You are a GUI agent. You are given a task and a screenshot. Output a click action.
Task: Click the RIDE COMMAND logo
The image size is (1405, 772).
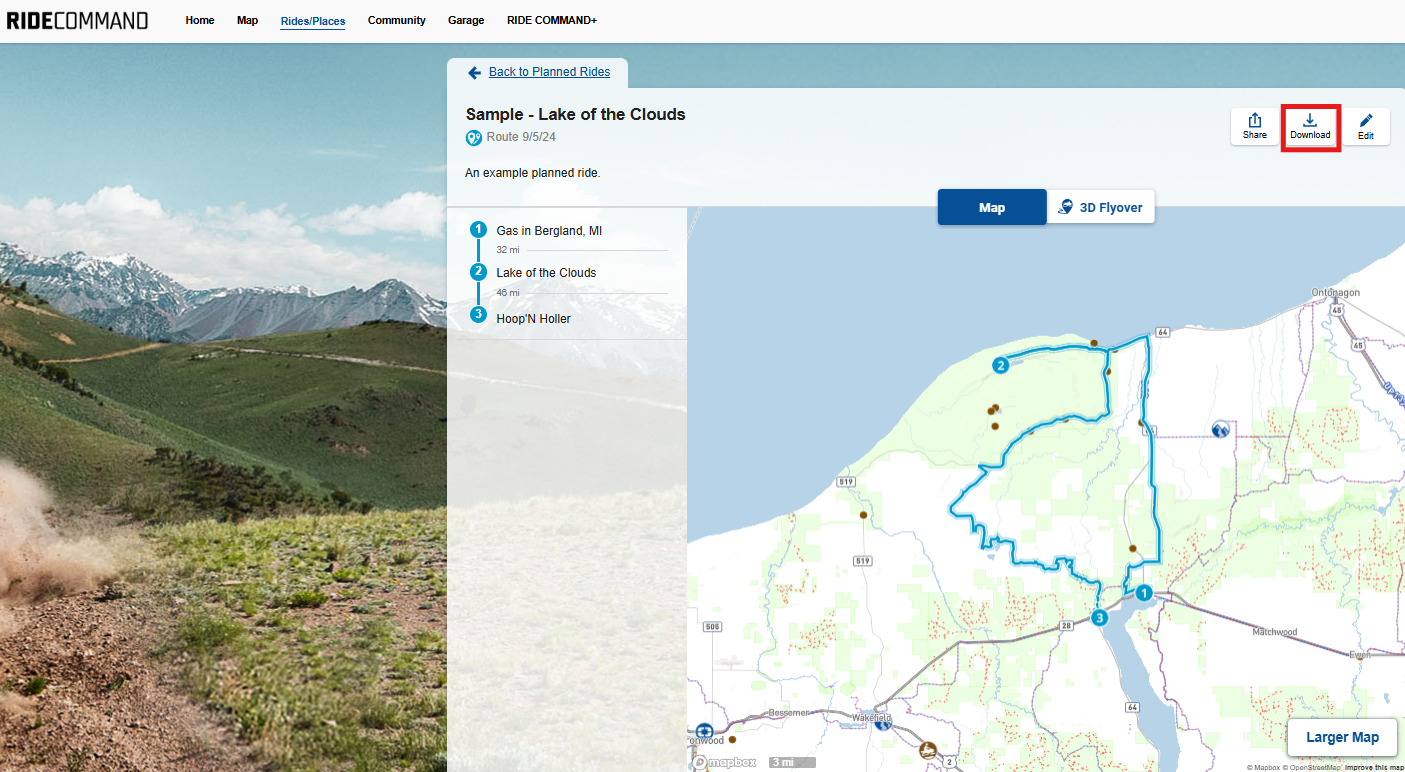pyautogui.click(x=77, y=20)
